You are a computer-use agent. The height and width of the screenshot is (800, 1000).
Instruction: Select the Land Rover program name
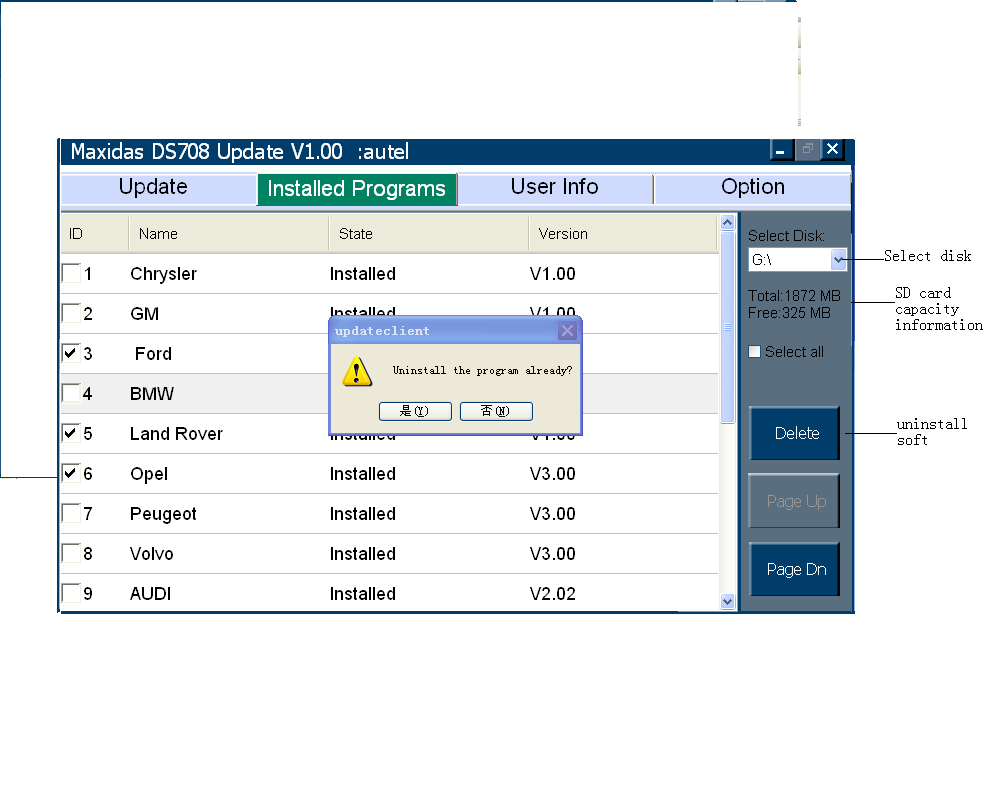176,434
